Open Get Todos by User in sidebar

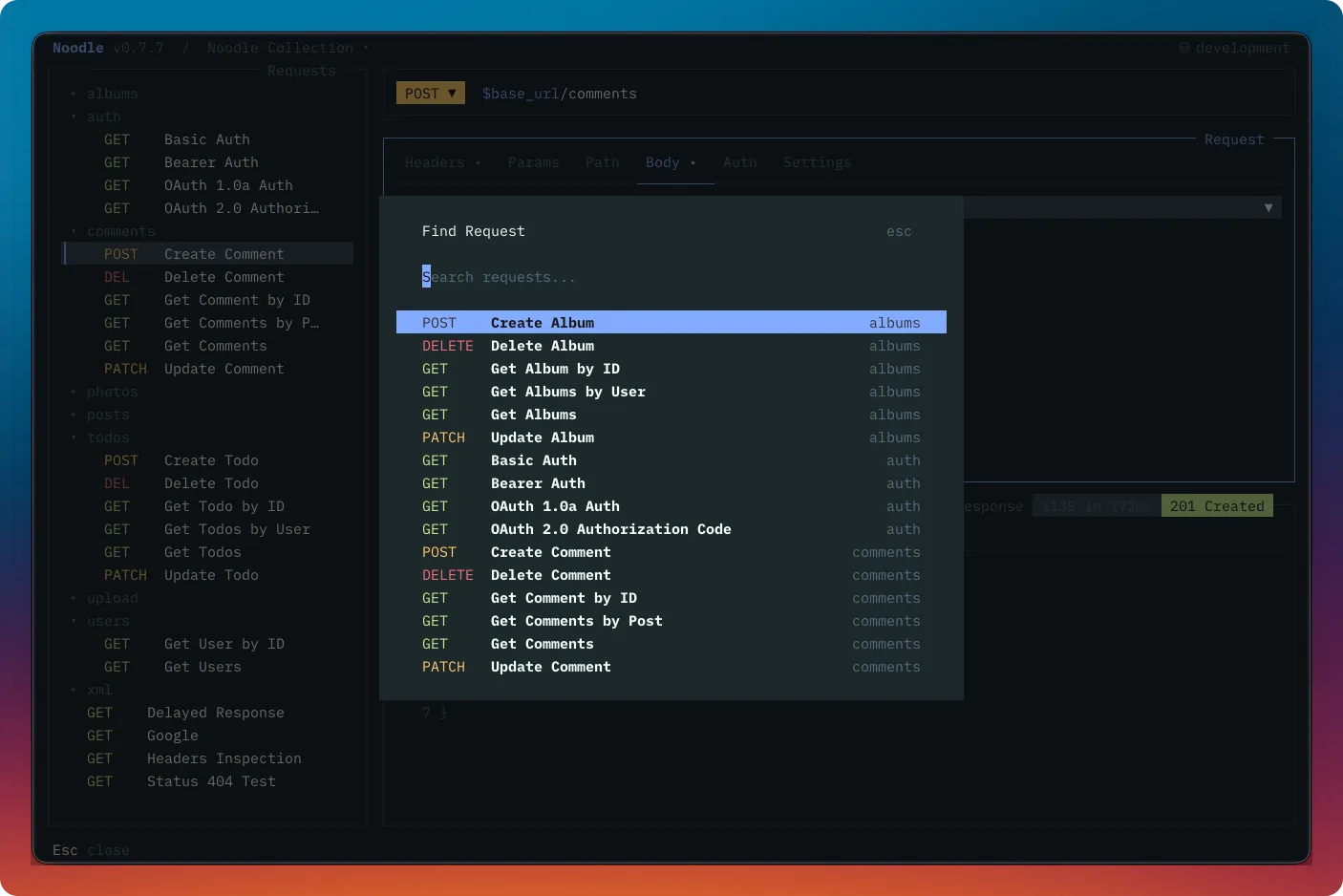pos(208,529)
